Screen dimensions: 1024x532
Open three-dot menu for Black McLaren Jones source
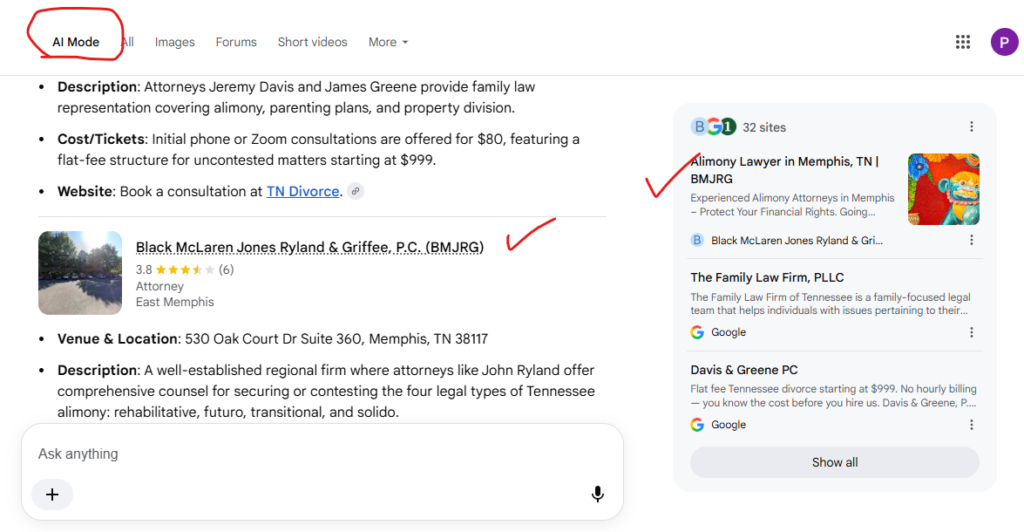(971, 240)
